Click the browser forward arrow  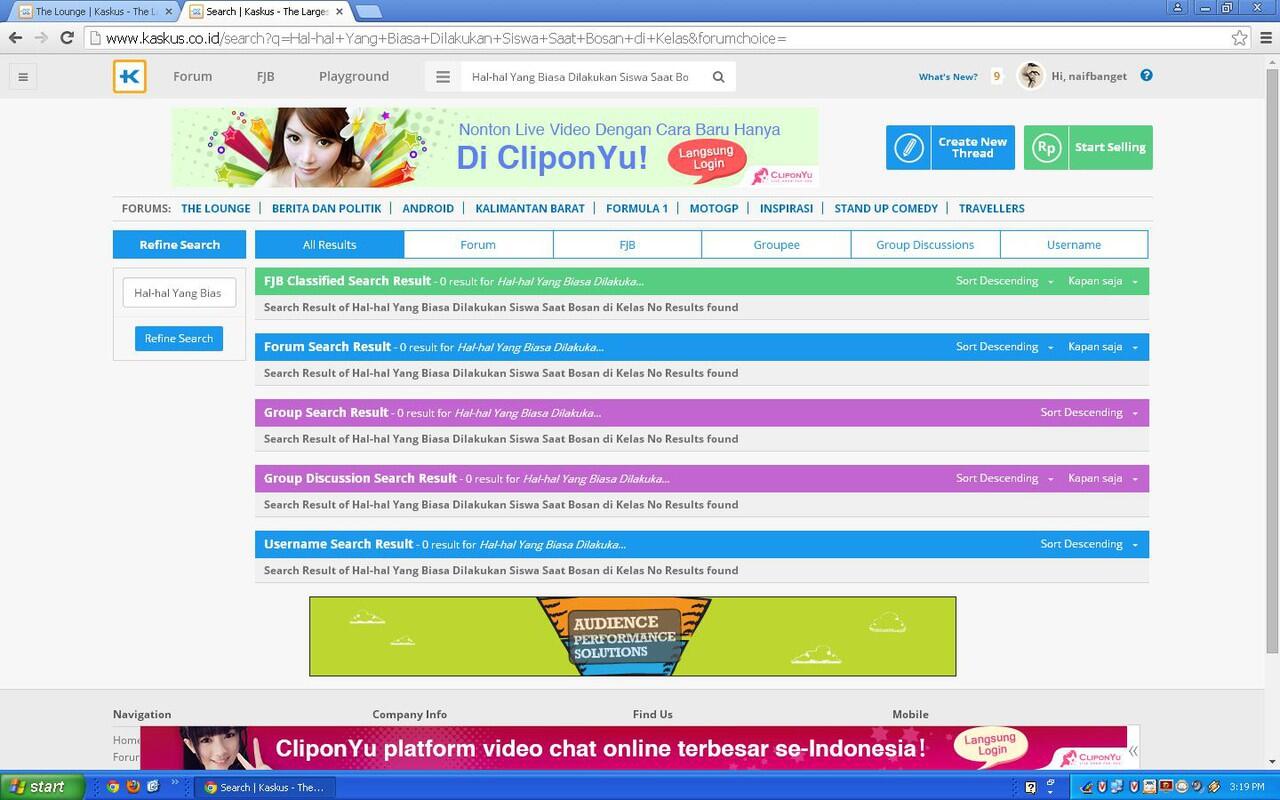41,38
